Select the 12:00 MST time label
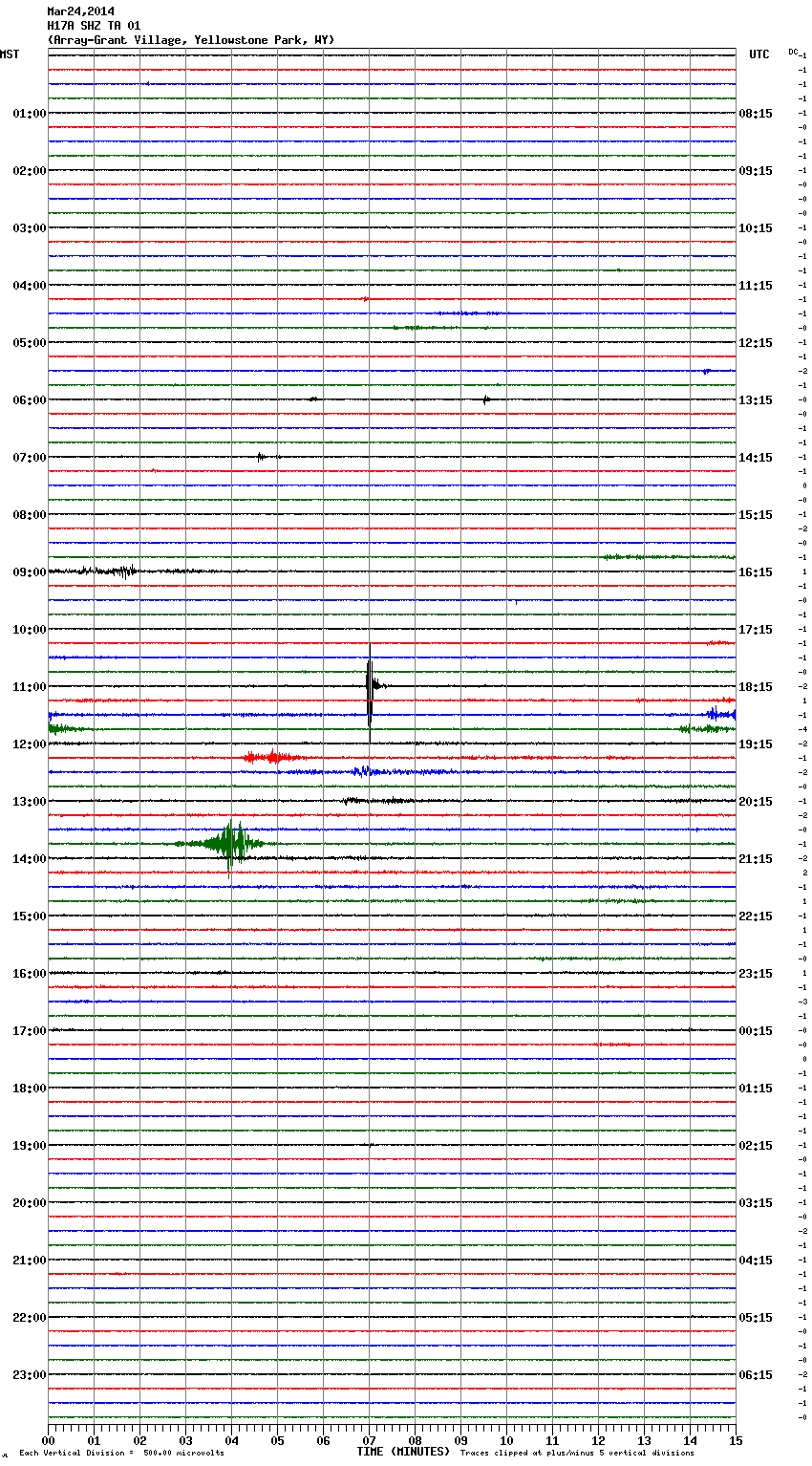The image size is (812, 1466). [30, 744]
